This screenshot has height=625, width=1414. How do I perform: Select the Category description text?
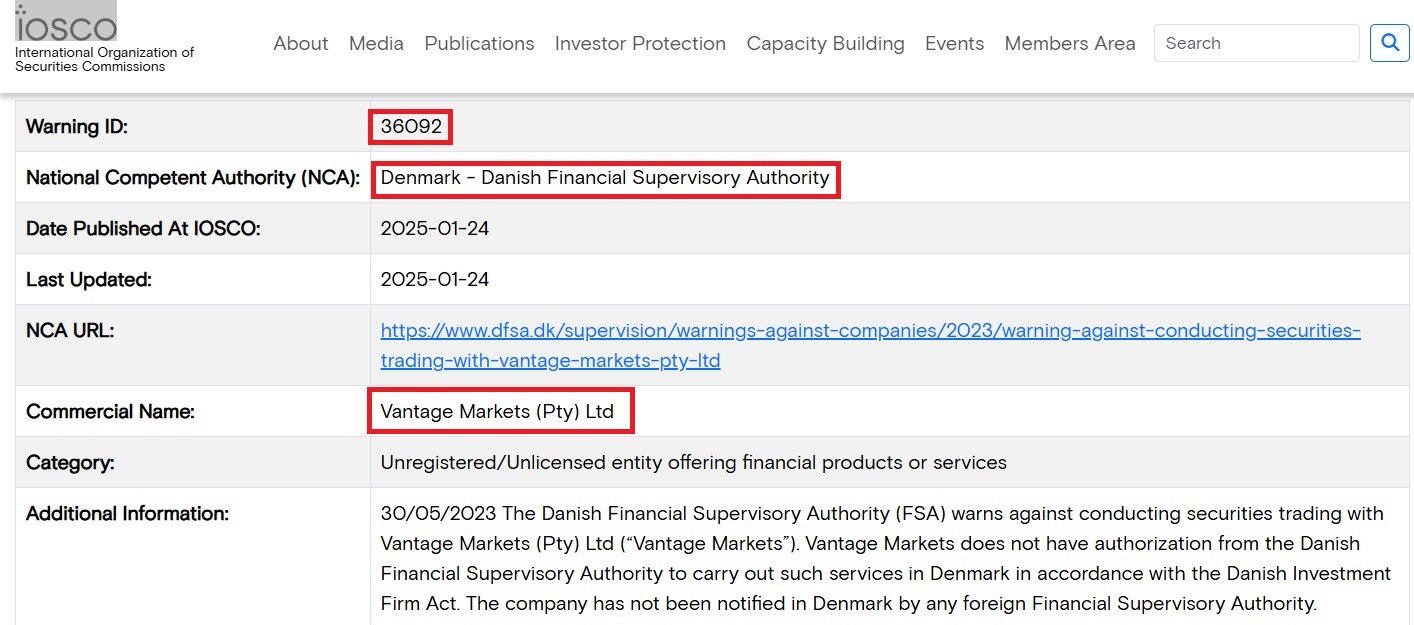[692, 462]
